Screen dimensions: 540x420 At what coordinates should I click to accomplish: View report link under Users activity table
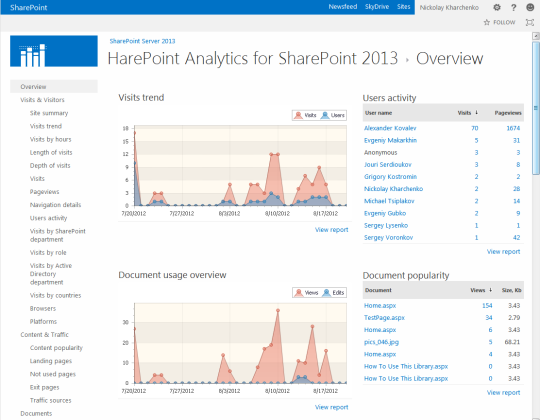tap(503, 252)
